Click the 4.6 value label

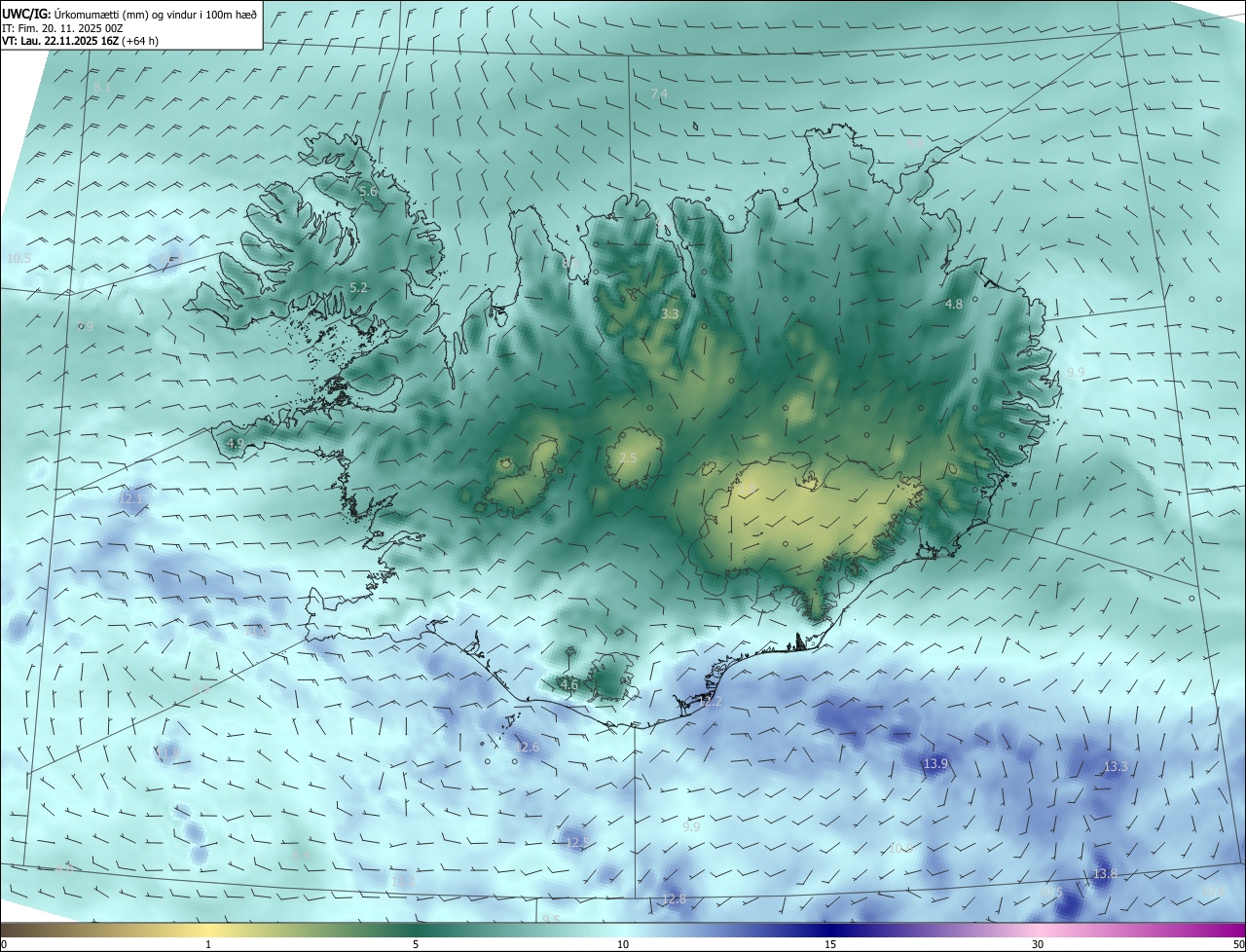[x=569, y=685]
